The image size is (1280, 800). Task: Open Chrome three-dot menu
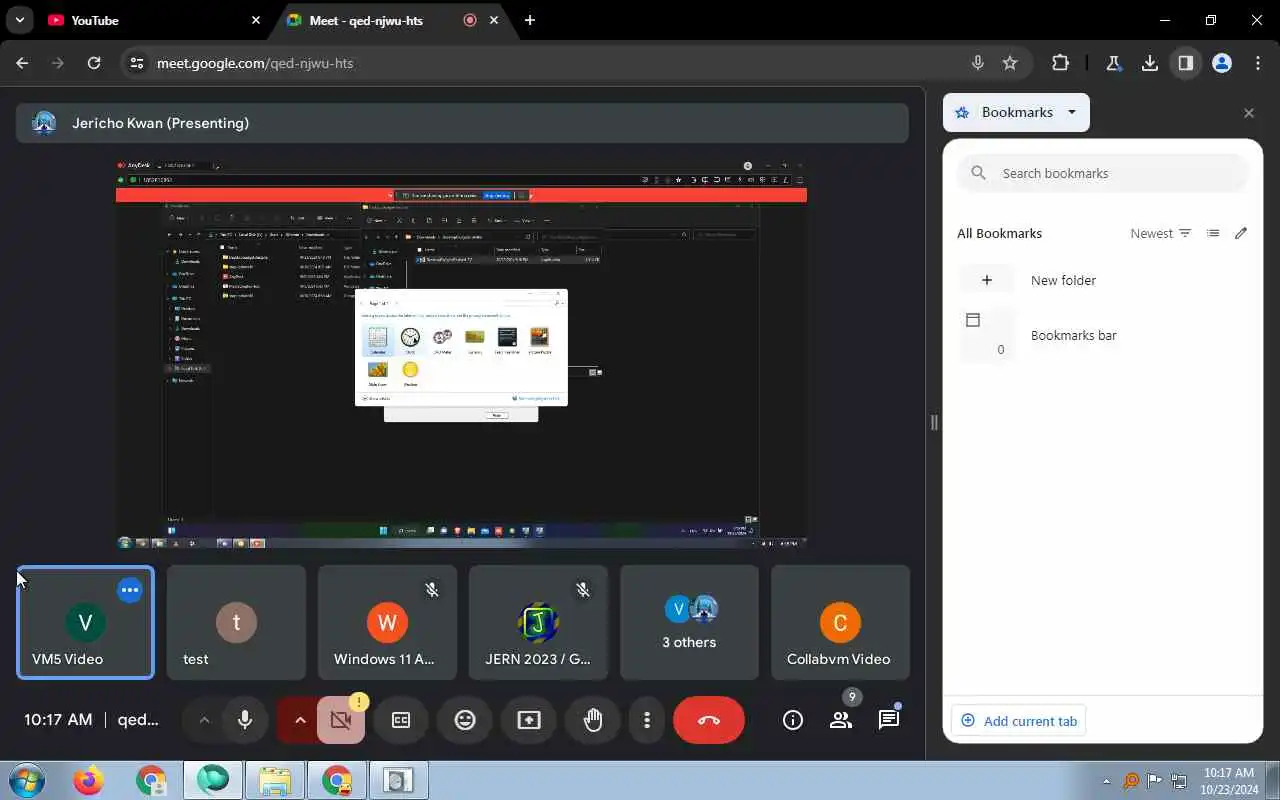(x=1258, y=63)
